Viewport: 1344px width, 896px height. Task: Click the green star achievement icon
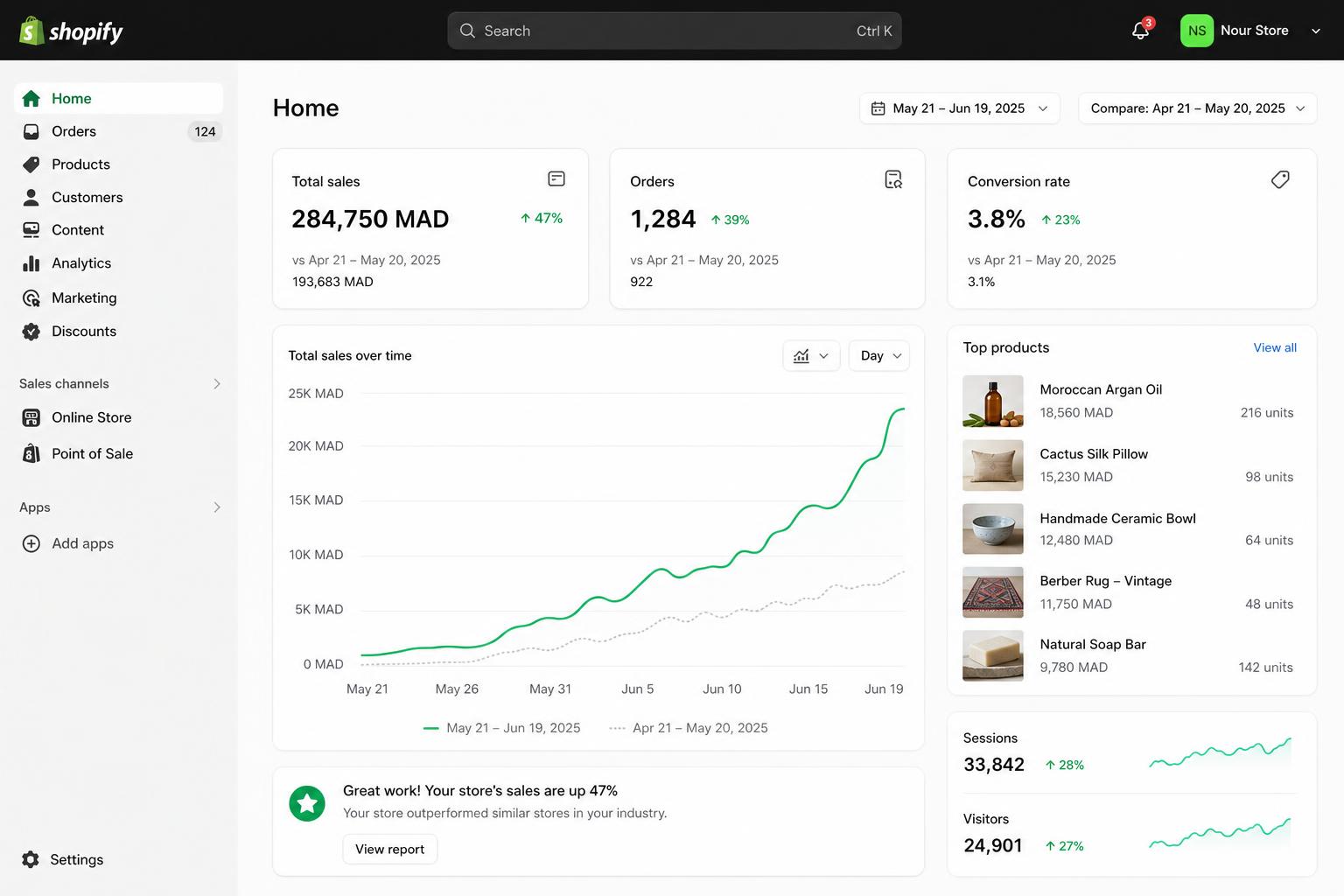click(x=307, y=803)
